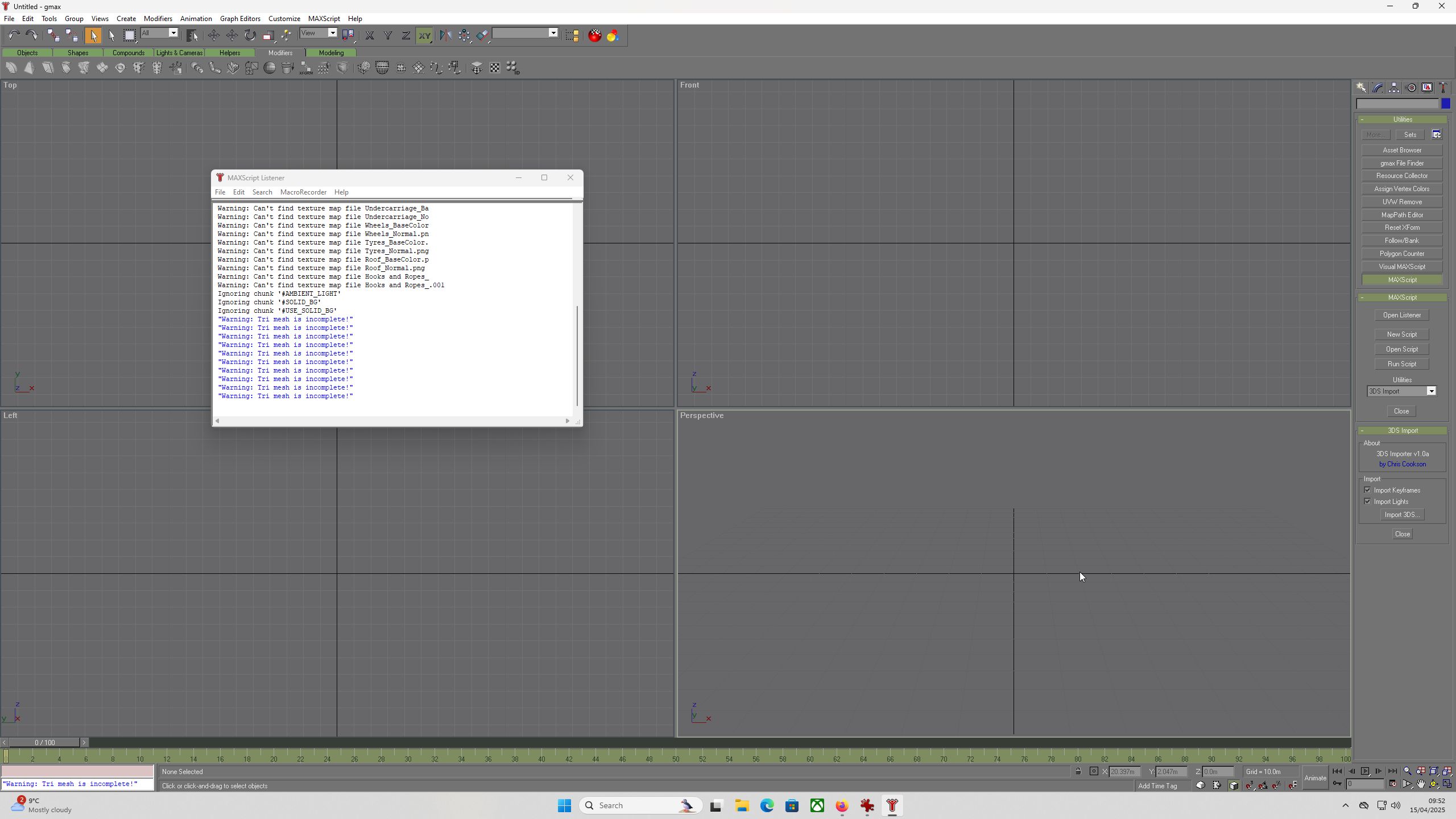
Task: Click the Open Listener button
Action: coord(1402,315)
